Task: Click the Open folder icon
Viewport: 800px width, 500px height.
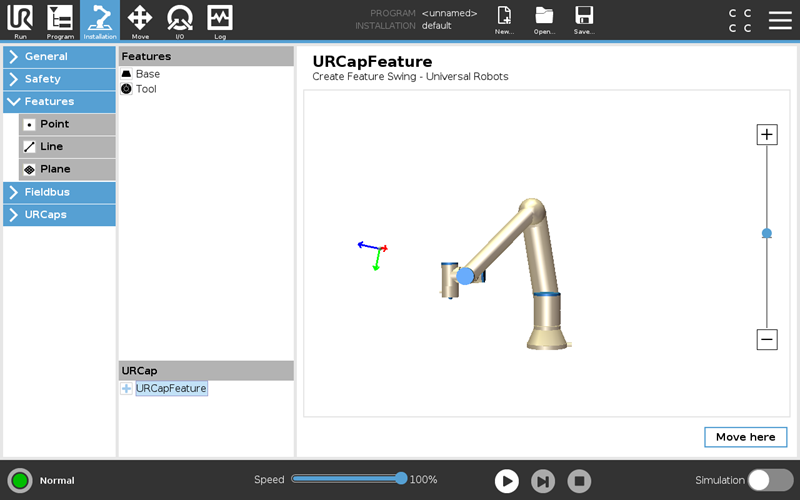Action: [x=544, y=20]
